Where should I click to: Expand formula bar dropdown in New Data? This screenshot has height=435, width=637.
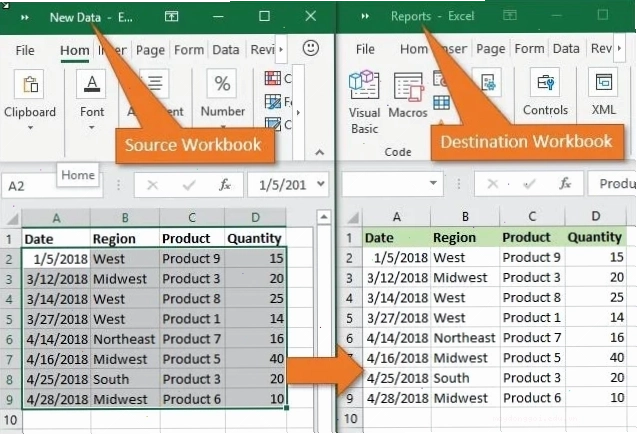tap(321, 184)
